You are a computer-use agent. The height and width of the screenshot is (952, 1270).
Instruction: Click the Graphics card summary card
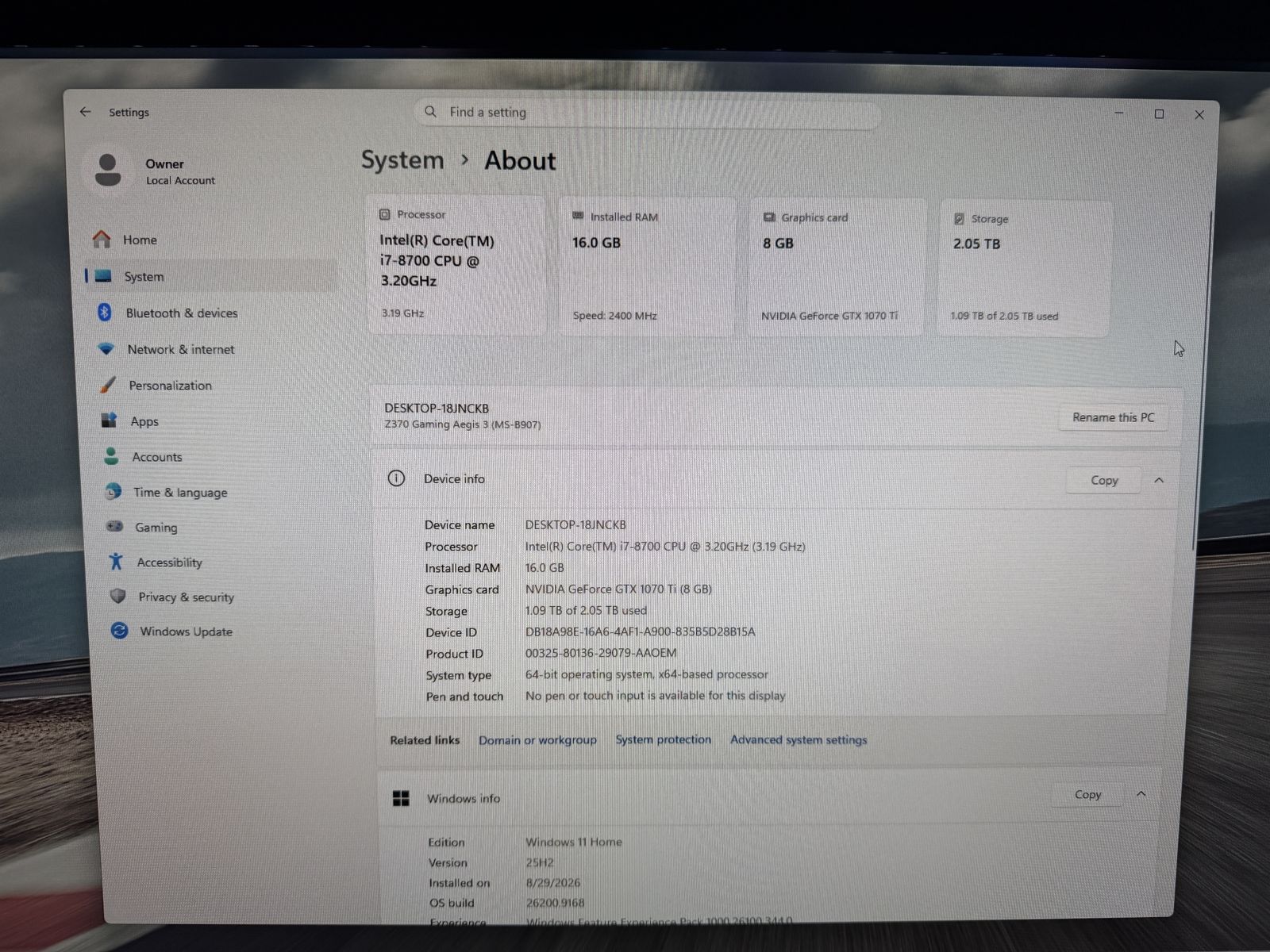(837, 267)
